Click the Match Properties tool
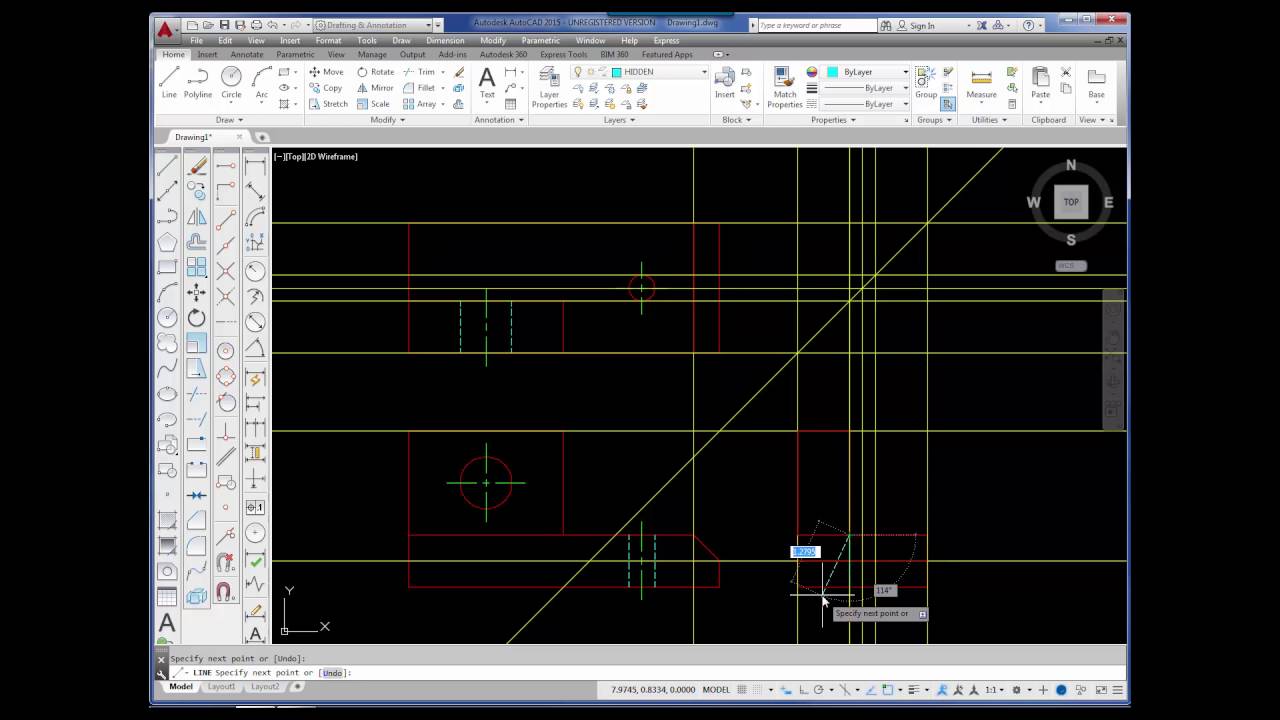This screenshot has width=1280, height=720. pos(785,88)
